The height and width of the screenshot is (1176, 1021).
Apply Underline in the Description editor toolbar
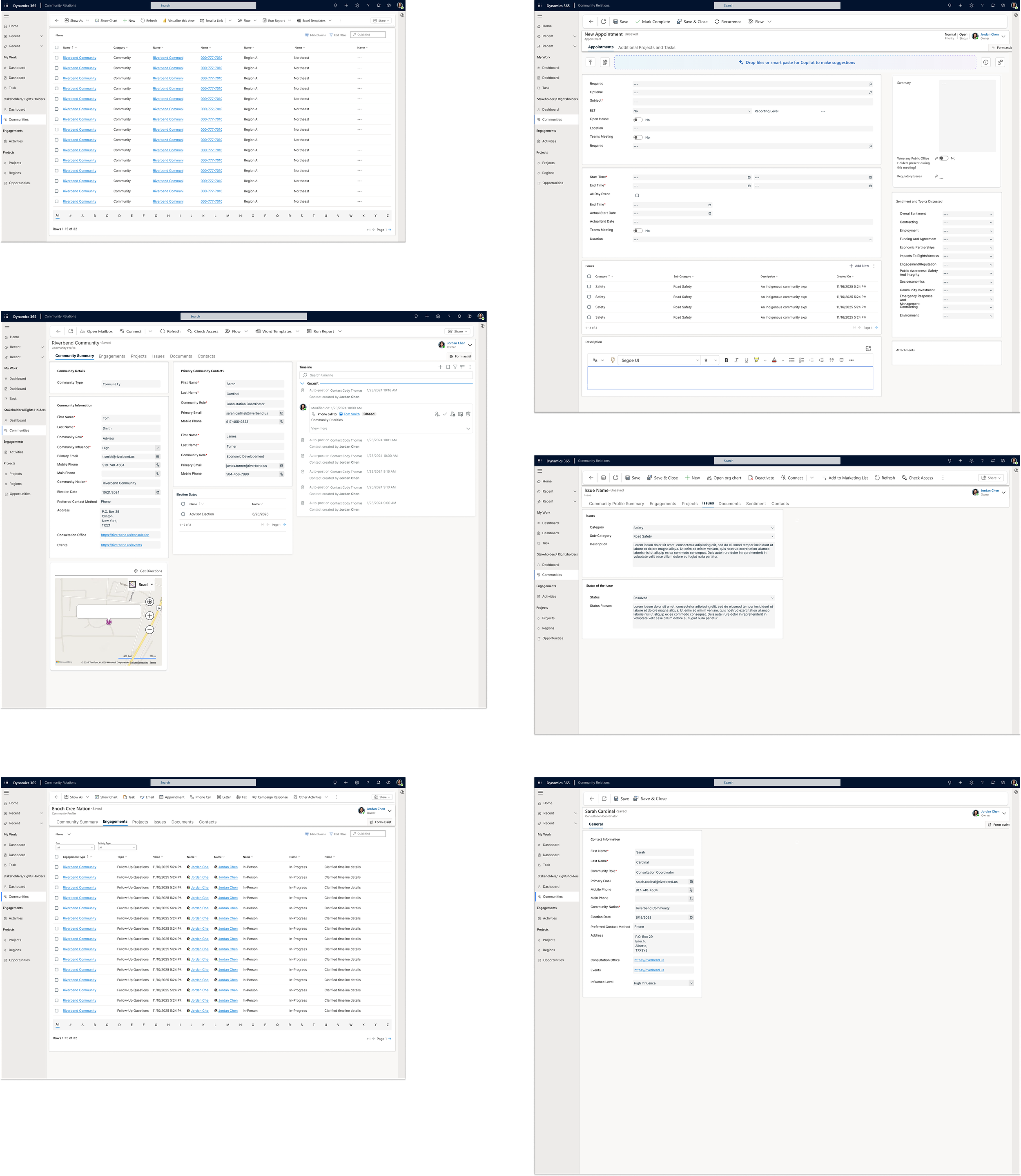click(747, 360)
